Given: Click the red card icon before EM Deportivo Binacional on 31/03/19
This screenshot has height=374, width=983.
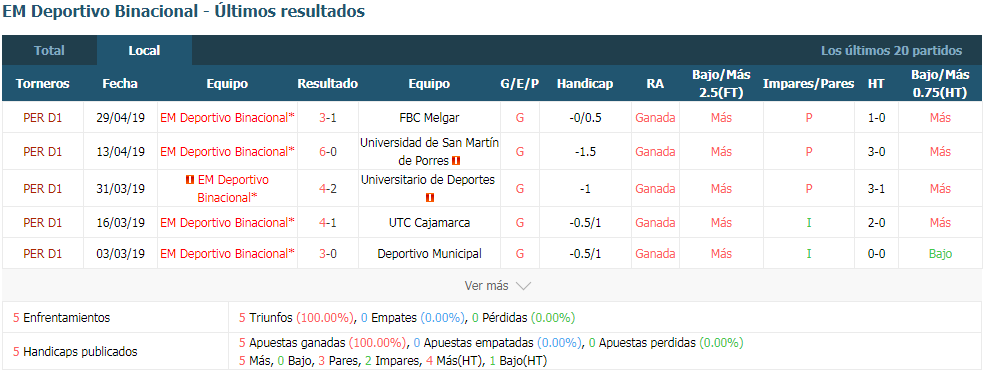Looking at the screenshot, I should 189,180.
